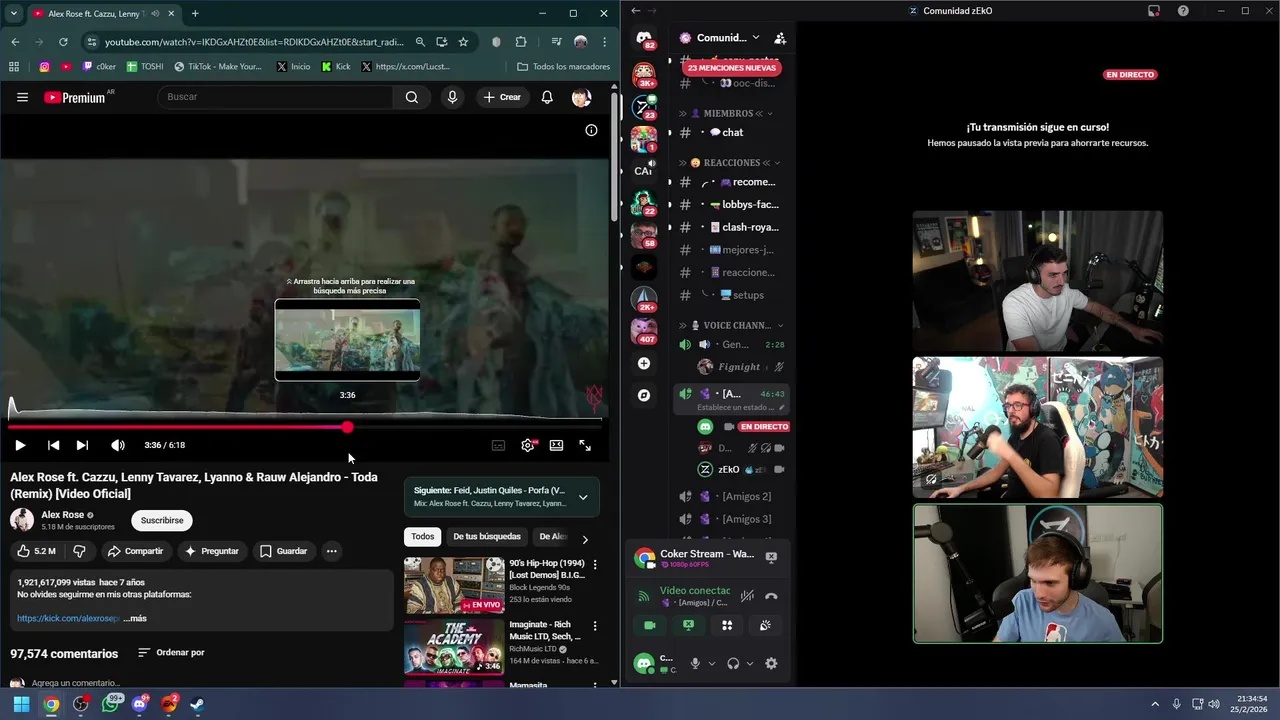Enter fullscreen in YouTube player
Screen dimensions: 1280x720
[585, 445]
